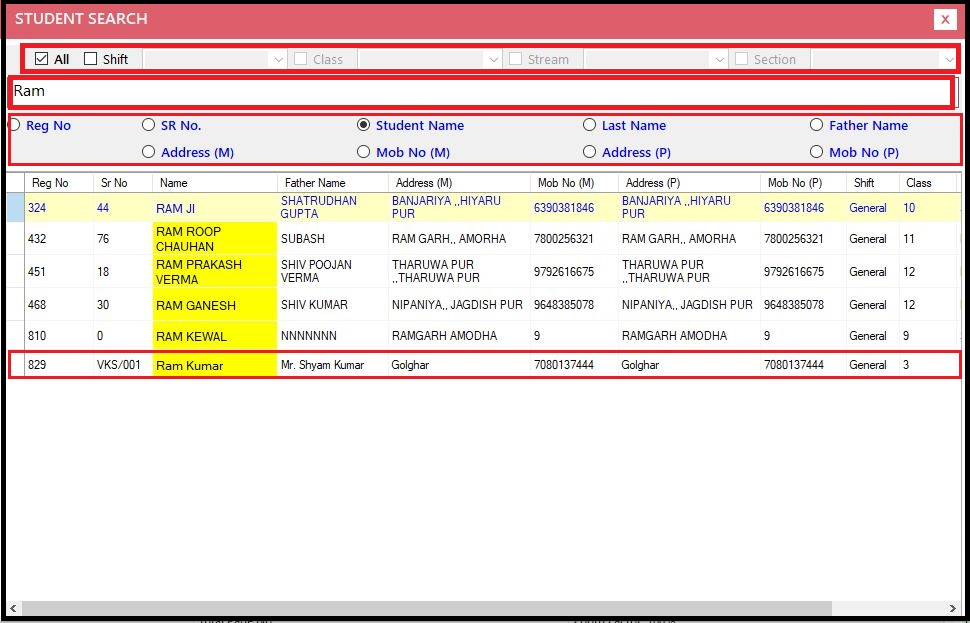Viewport: 970px width, 623px height.
Task: Select Address (M) radio button
Action: click(x=148, y=152)
